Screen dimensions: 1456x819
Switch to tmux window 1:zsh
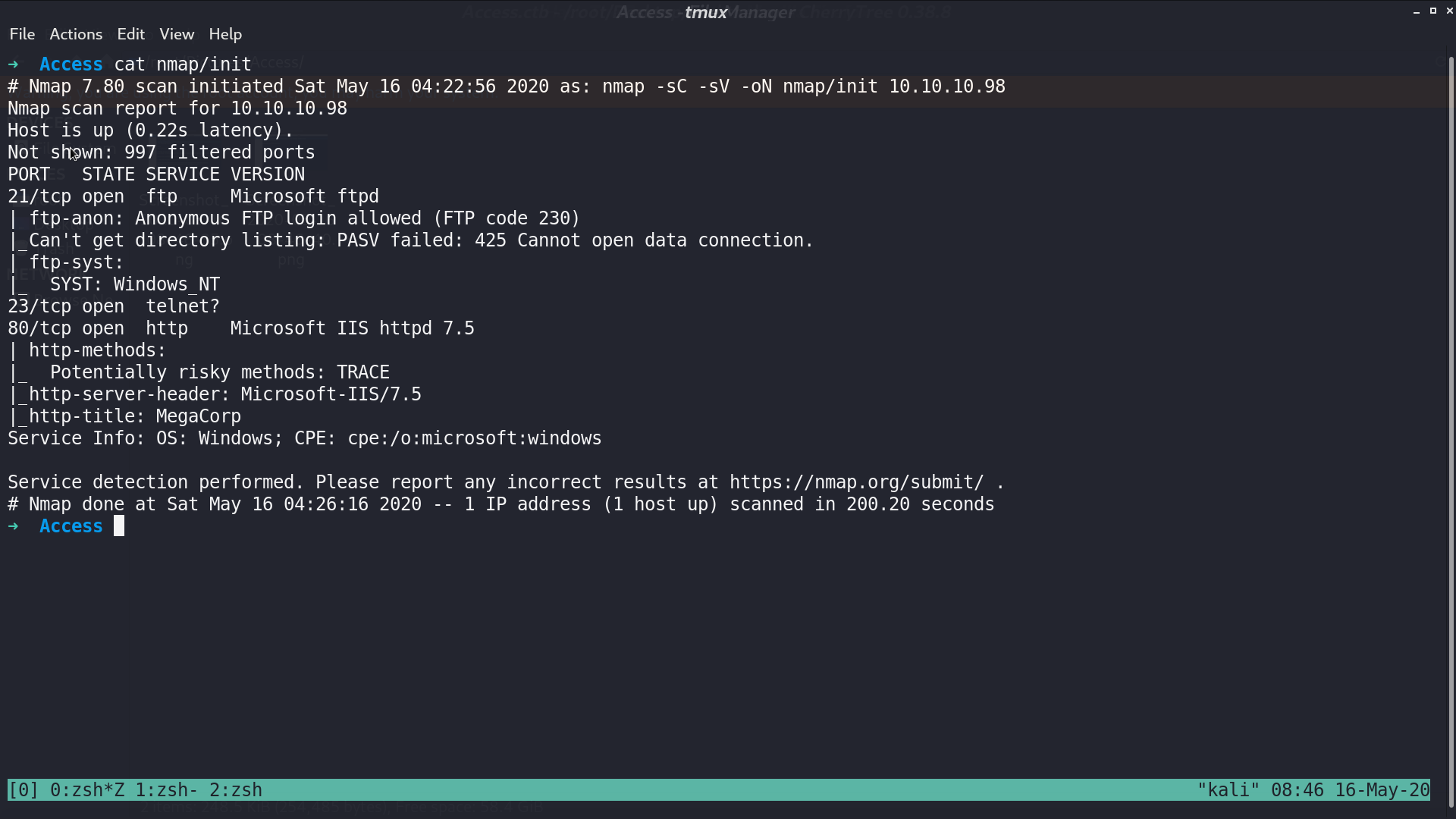pyautogui.click(x=167, y=790)
